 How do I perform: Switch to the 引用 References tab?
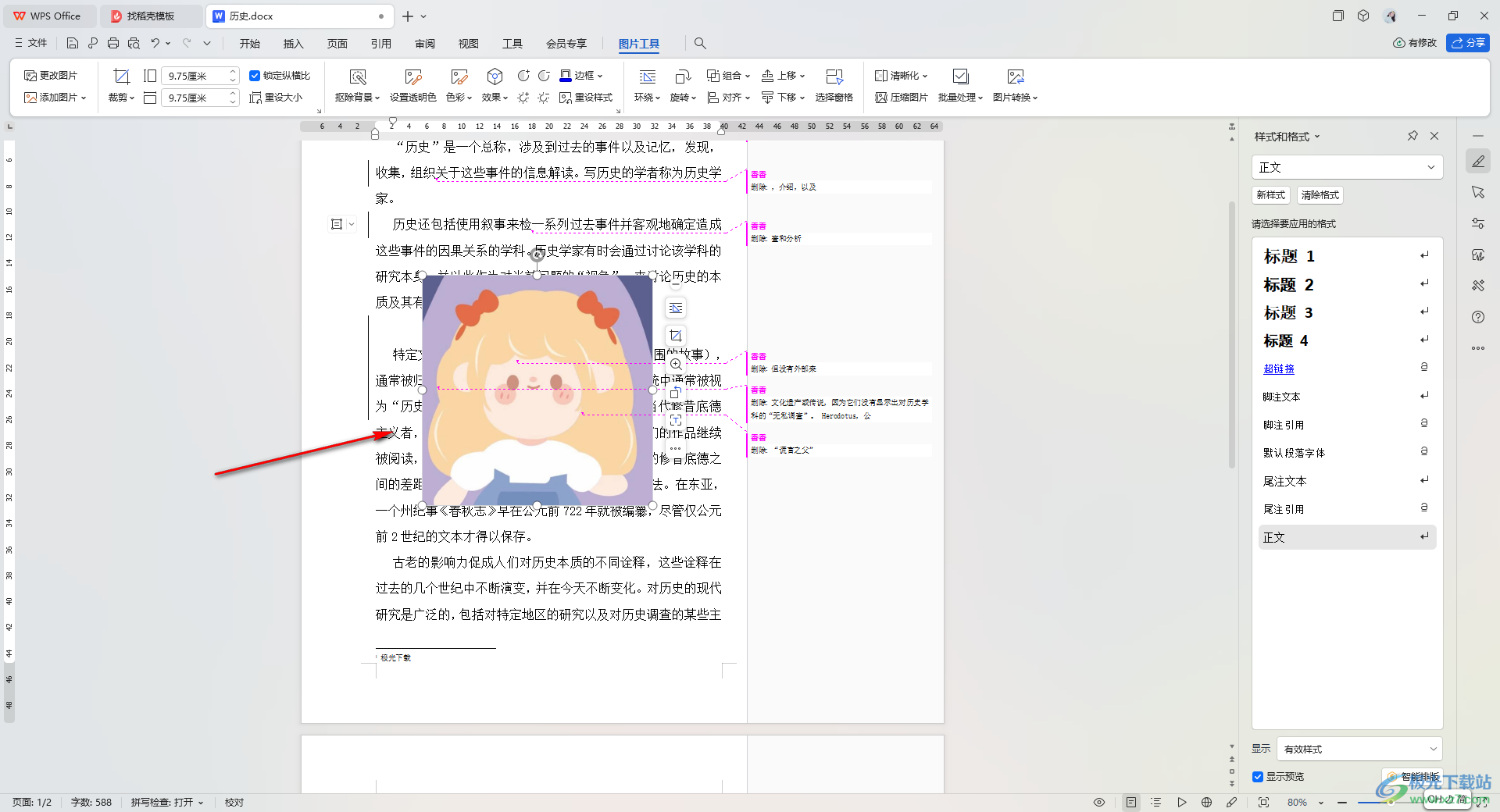[x=381, y=44]
